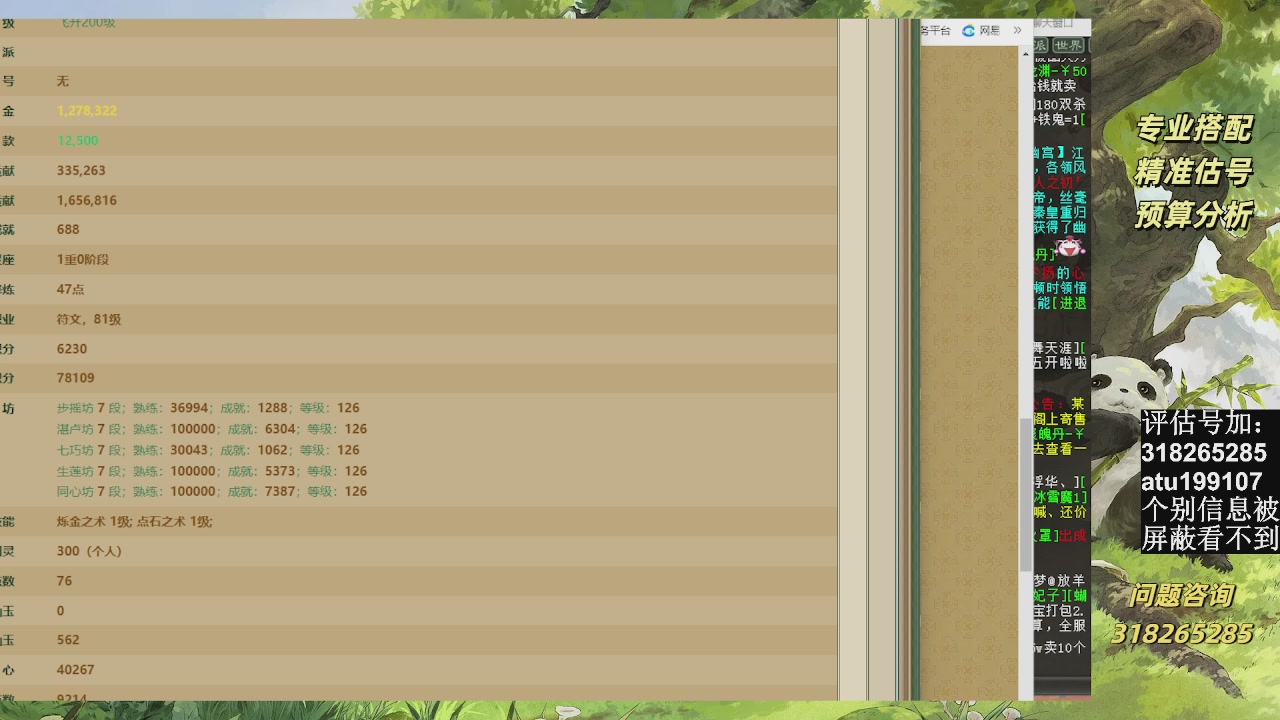Image resolution: width=1280 pixels, height=720 pixels.
Task: Click the value 40267
Action: tap(76, 670)
